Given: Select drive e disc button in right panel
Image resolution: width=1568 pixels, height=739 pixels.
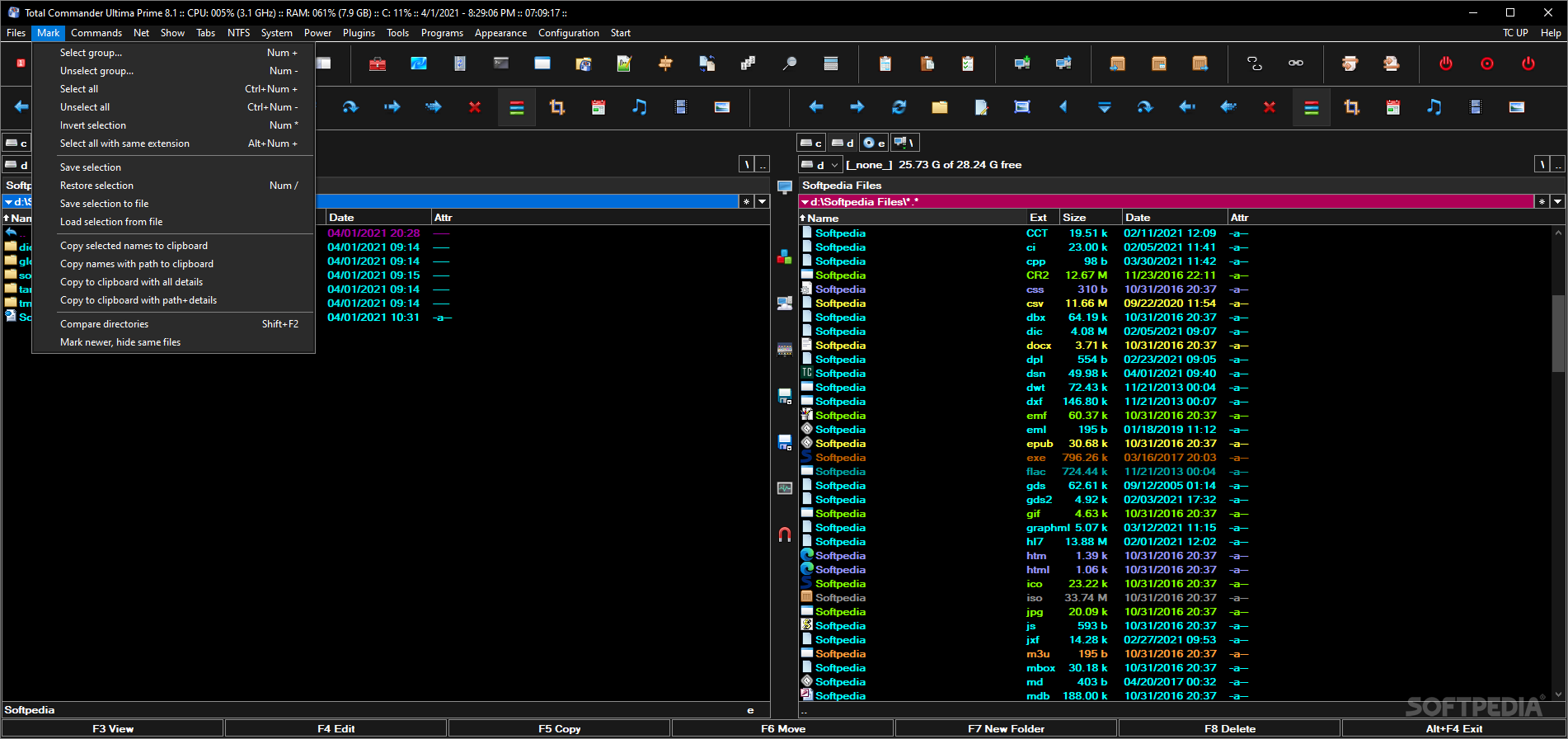Looking at the screenshot, I should 874,143.
